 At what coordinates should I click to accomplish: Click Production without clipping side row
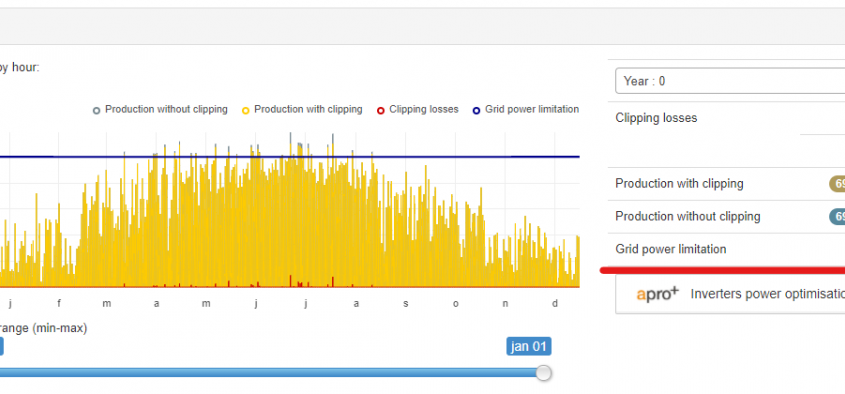pyautogui.click(x=726, y=217)
